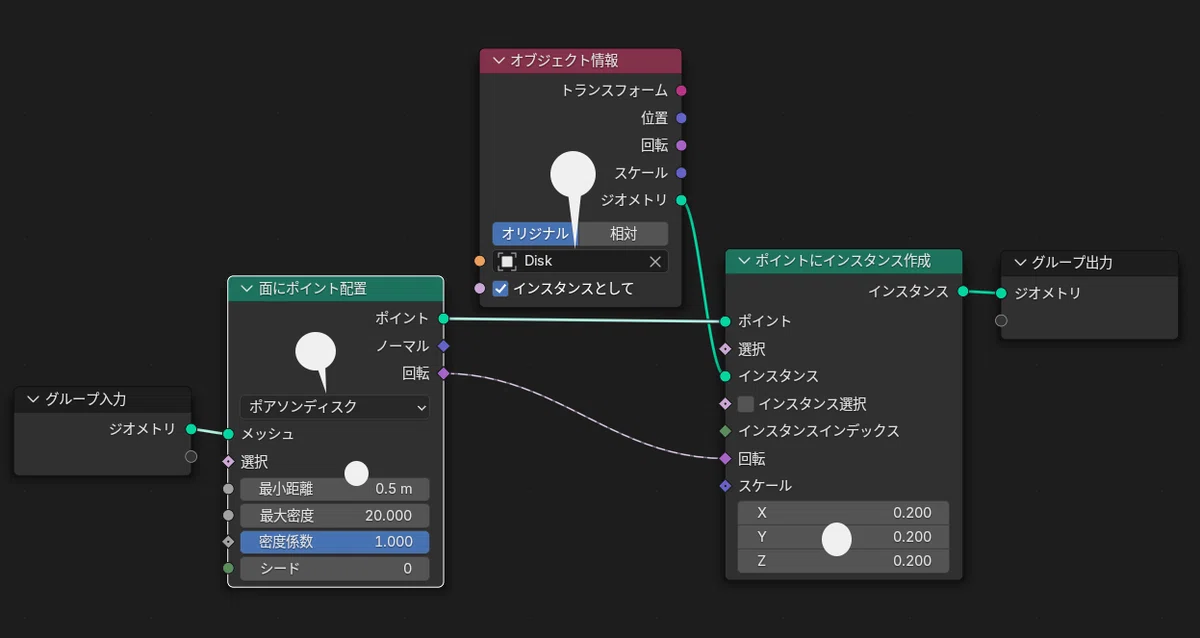Click the グループ出力 ジオメトリ input socket
Viewport: 1200px width, 638px height.
pos(1001,293)
